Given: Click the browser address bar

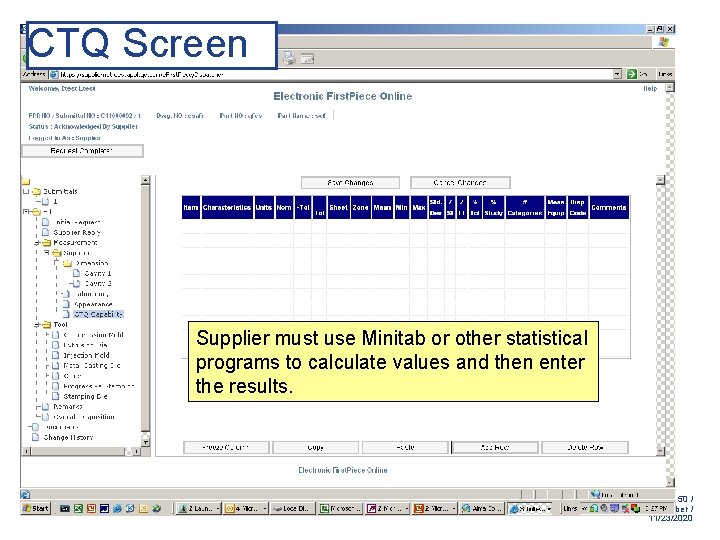Looking at the screenshot, I should tap(333, 74).
